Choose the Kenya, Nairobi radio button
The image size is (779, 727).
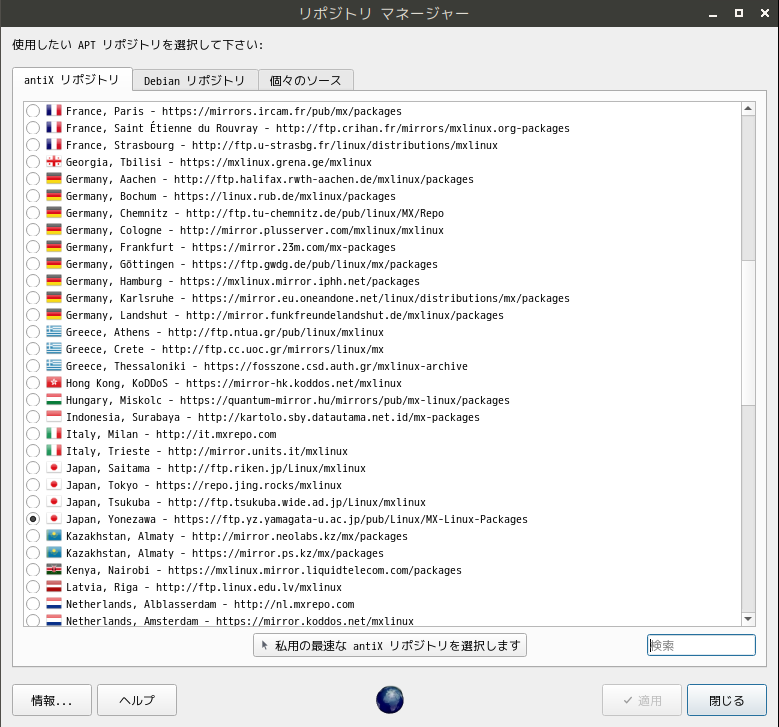(x=33, y=570)
